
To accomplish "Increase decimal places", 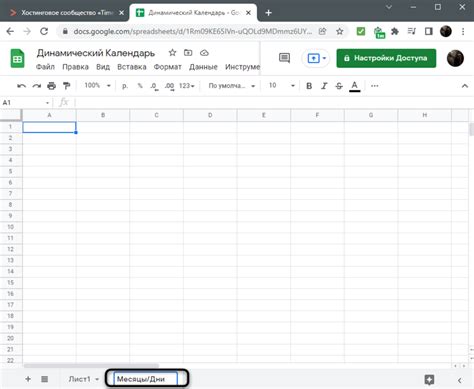I will point(169,86).
